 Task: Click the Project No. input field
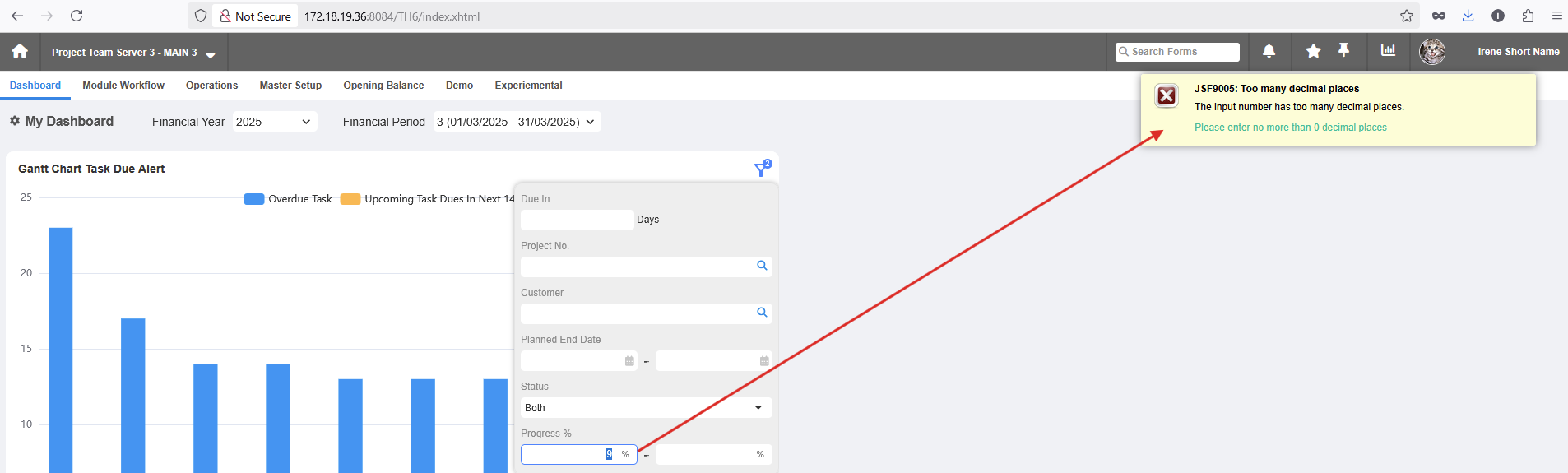point(646,267)
